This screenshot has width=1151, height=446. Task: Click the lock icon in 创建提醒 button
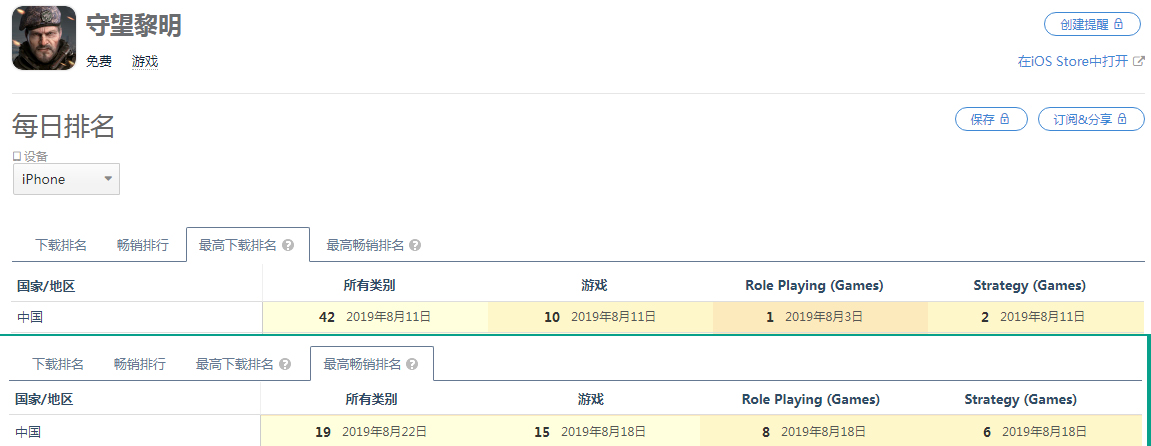click(1119, 23)
